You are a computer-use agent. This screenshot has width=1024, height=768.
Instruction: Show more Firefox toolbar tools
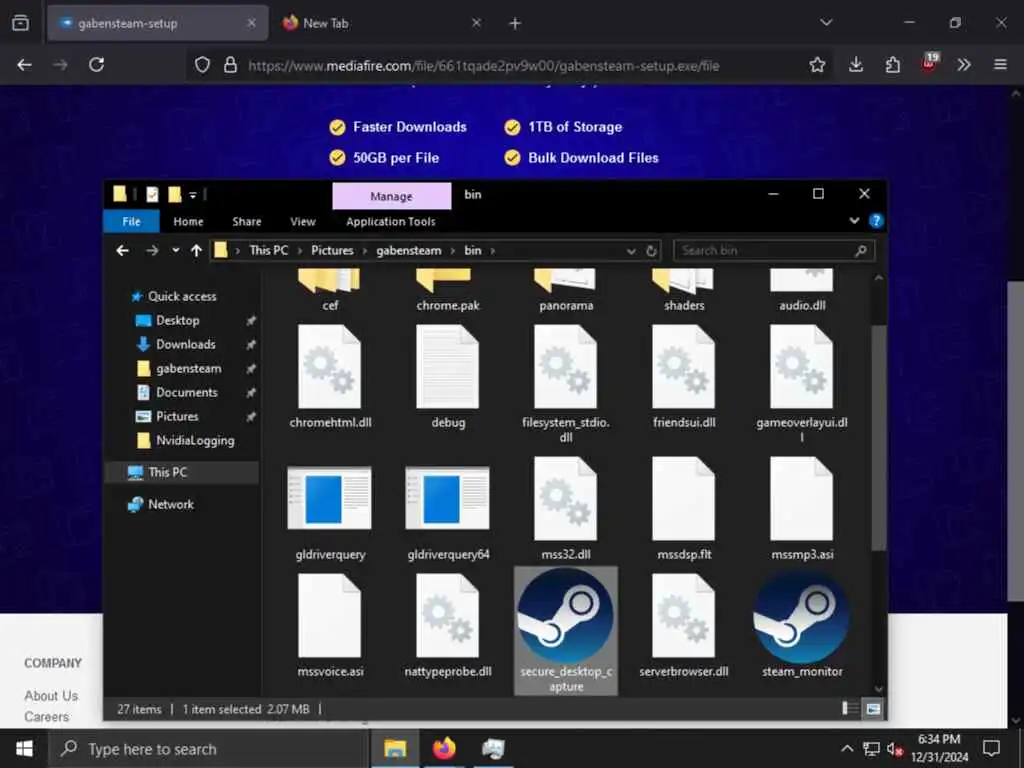tap(964, 65)
